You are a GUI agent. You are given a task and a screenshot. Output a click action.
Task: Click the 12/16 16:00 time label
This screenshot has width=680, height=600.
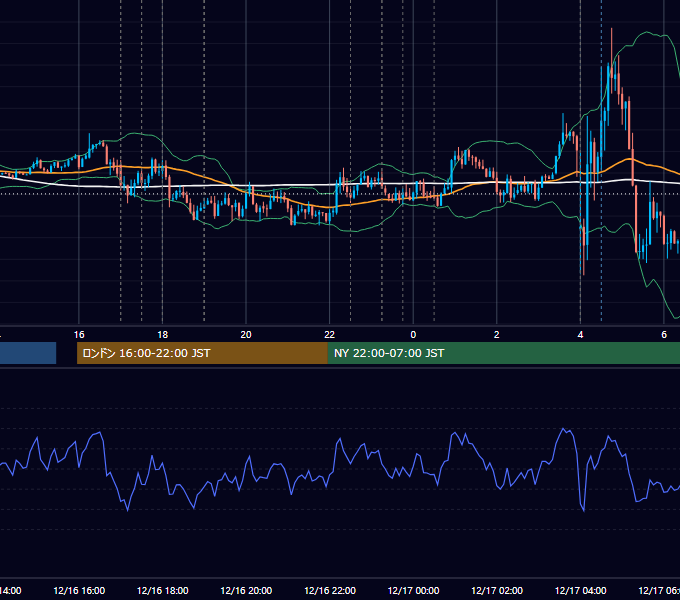point(79,590)
